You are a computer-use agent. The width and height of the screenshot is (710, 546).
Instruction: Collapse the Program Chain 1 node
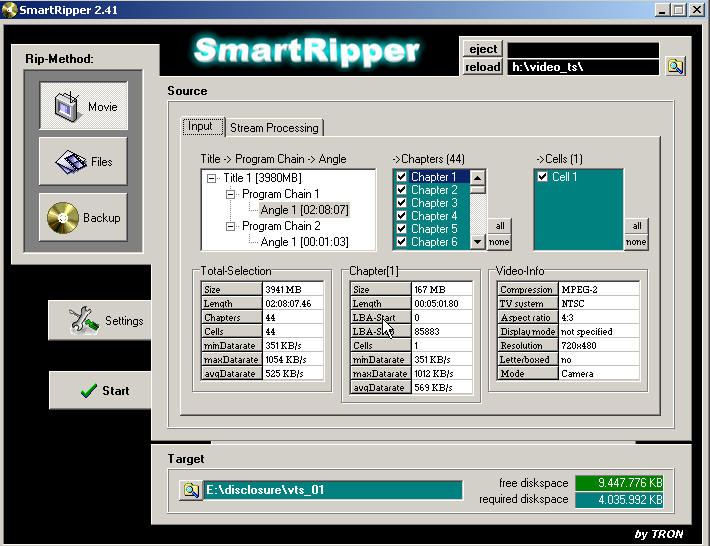(230, 194)
